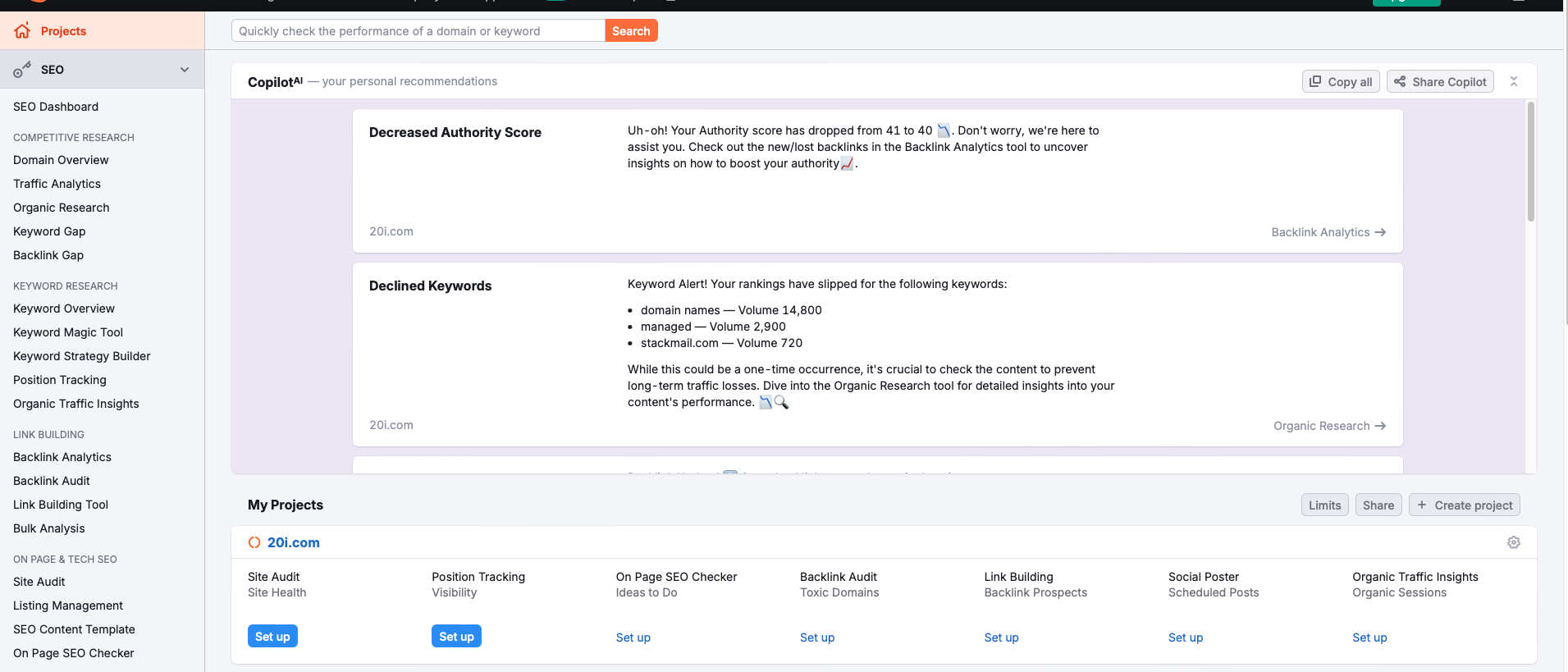Click the Share button in My Projects

tap(1378, 505)
